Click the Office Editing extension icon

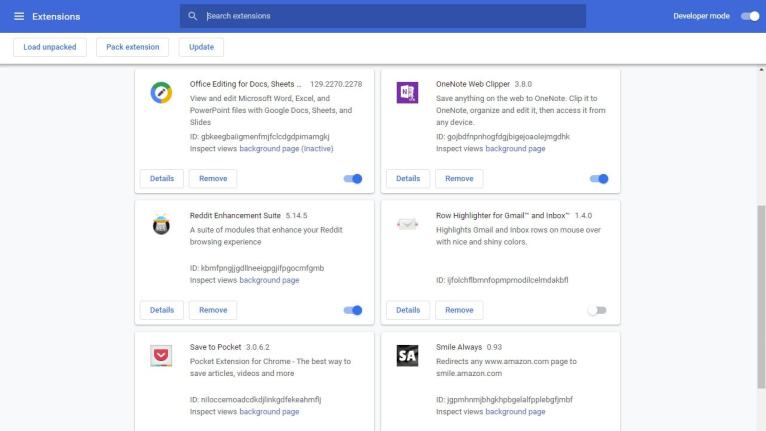pos(161,93)
